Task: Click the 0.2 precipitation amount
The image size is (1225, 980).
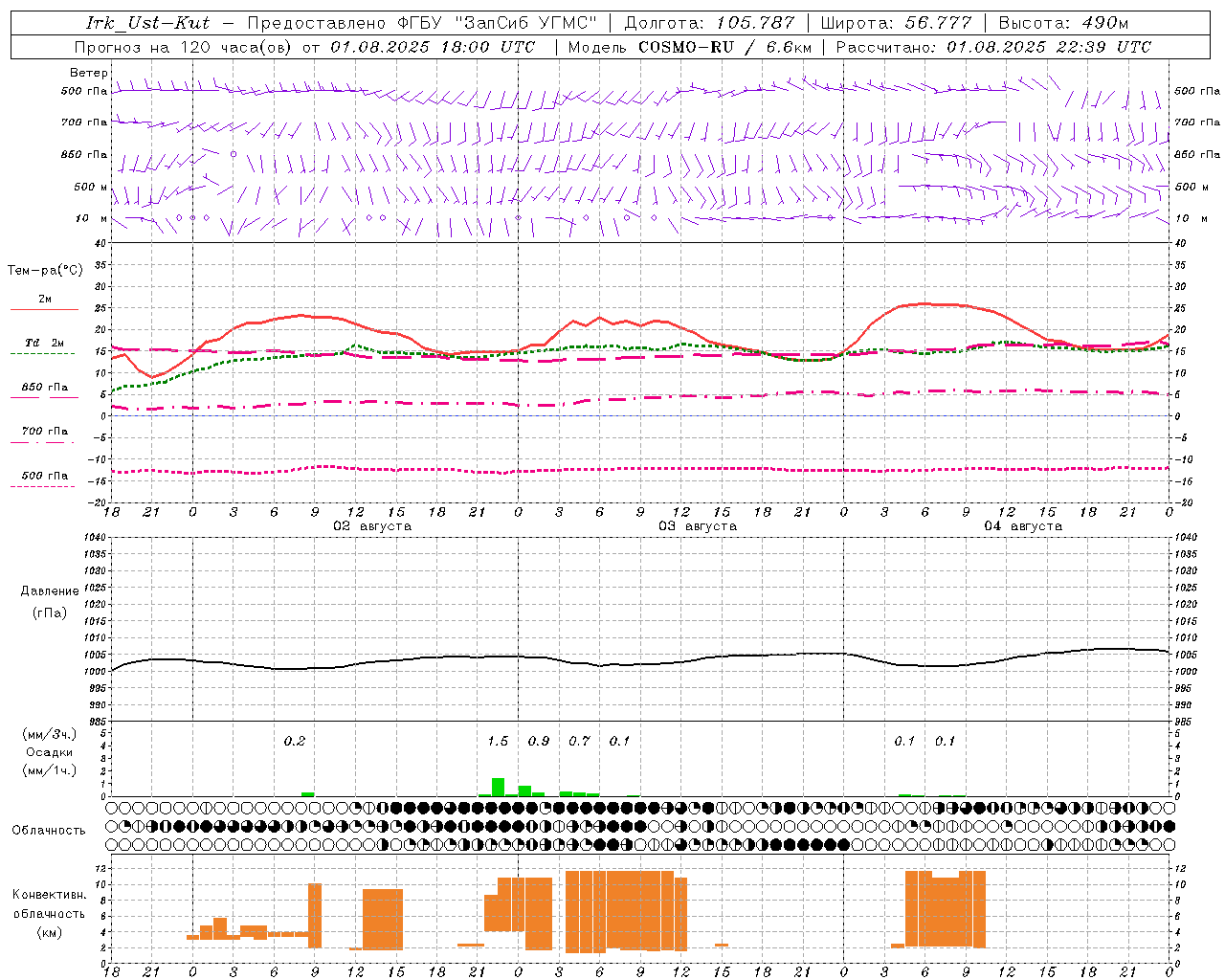Action: 295,742
